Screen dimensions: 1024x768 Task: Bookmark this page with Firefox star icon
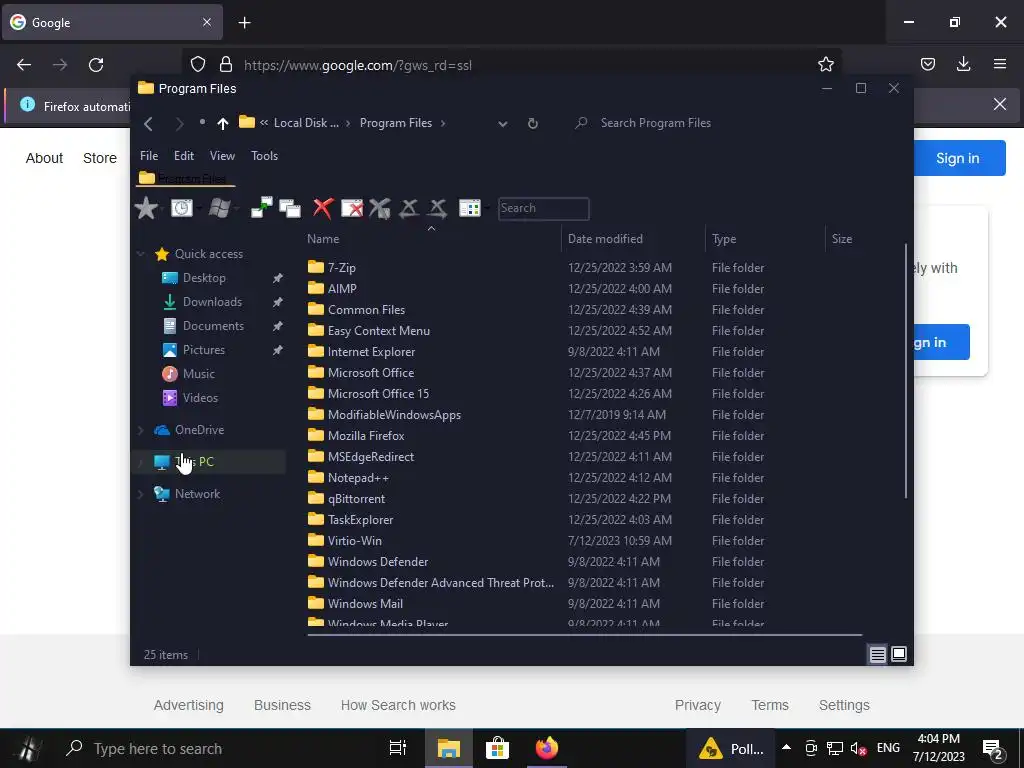coord(825,64)
